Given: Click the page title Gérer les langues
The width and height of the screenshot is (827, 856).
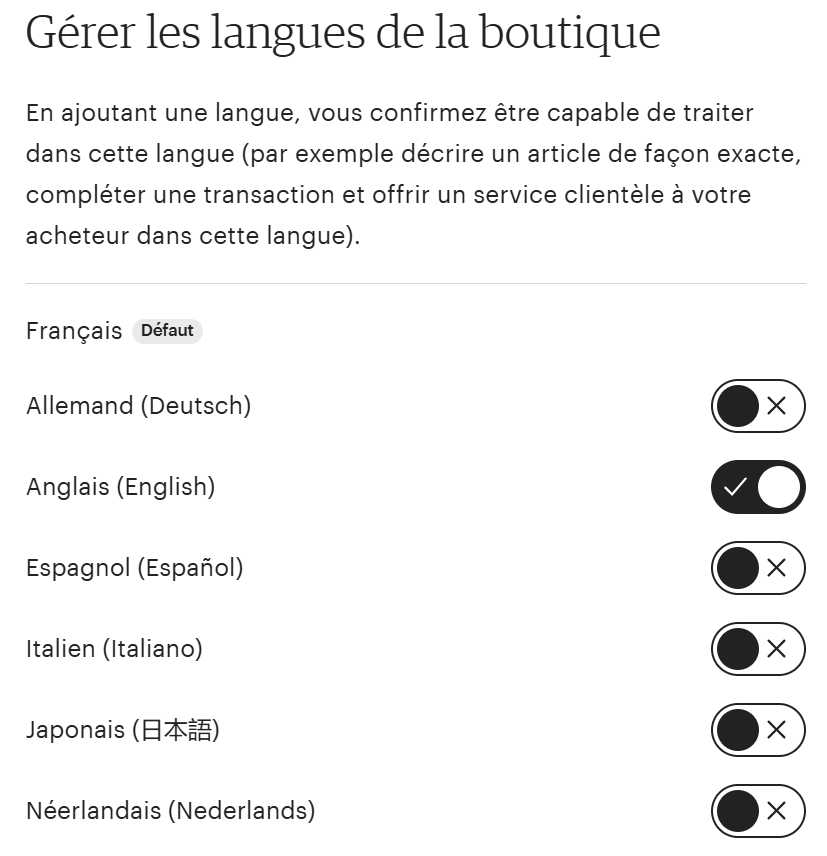Looking at the screenshot, I should tap(343, 32).
